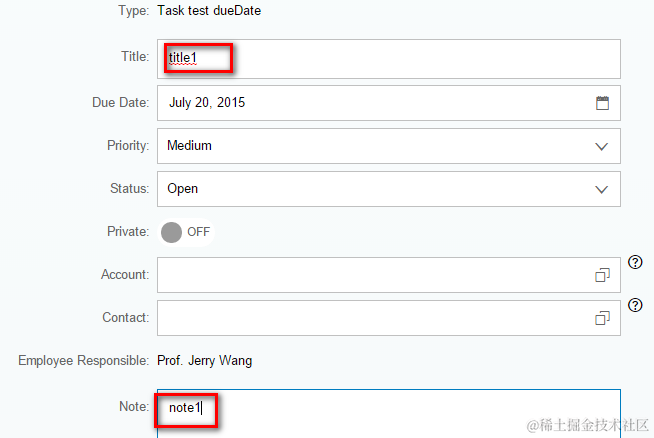Click question mark help beside Account
Viewport: 654px width, 438px height.
coord(635,263)
